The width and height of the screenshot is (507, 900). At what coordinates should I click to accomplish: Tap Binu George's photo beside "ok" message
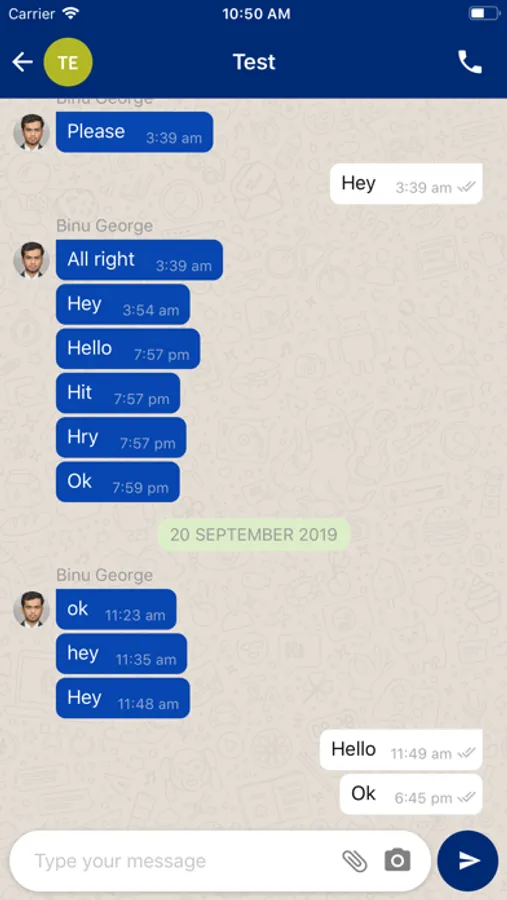click(32, 609)
